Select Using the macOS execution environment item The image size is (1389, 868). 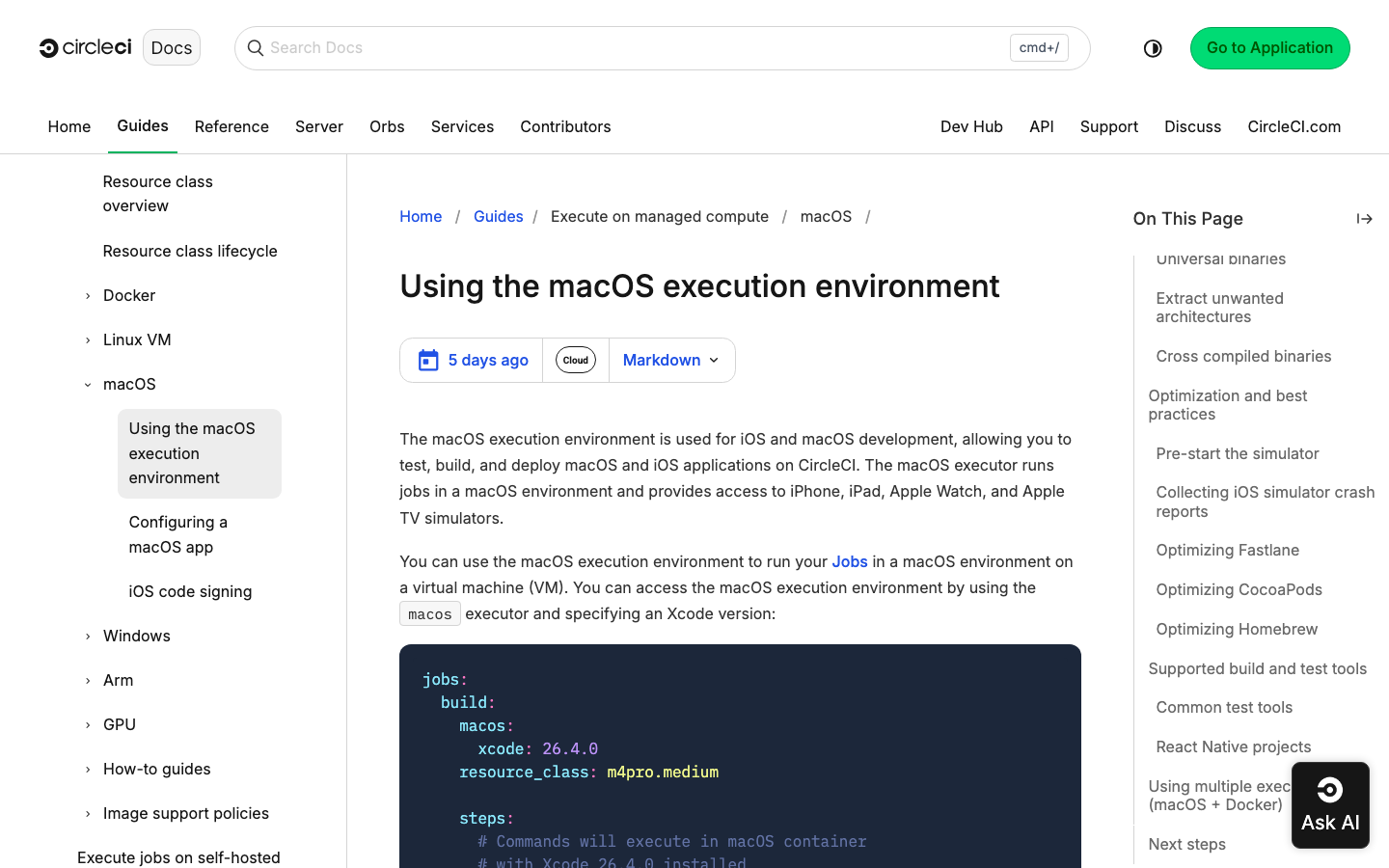click(200, 453)
